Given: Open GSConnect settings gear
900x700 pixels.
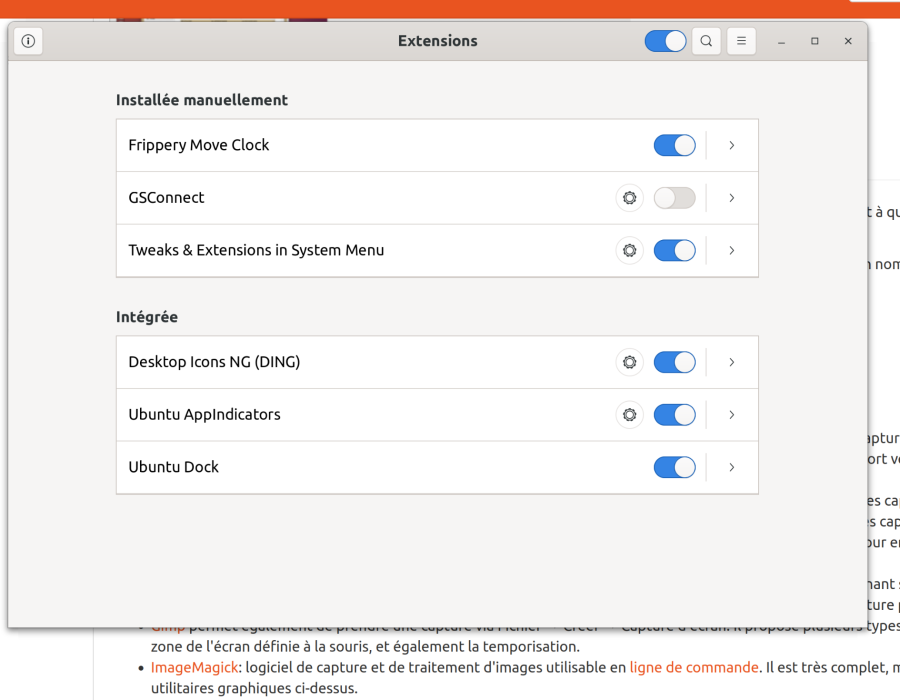Looking at the screenshot, I should (x=630, y=198).
